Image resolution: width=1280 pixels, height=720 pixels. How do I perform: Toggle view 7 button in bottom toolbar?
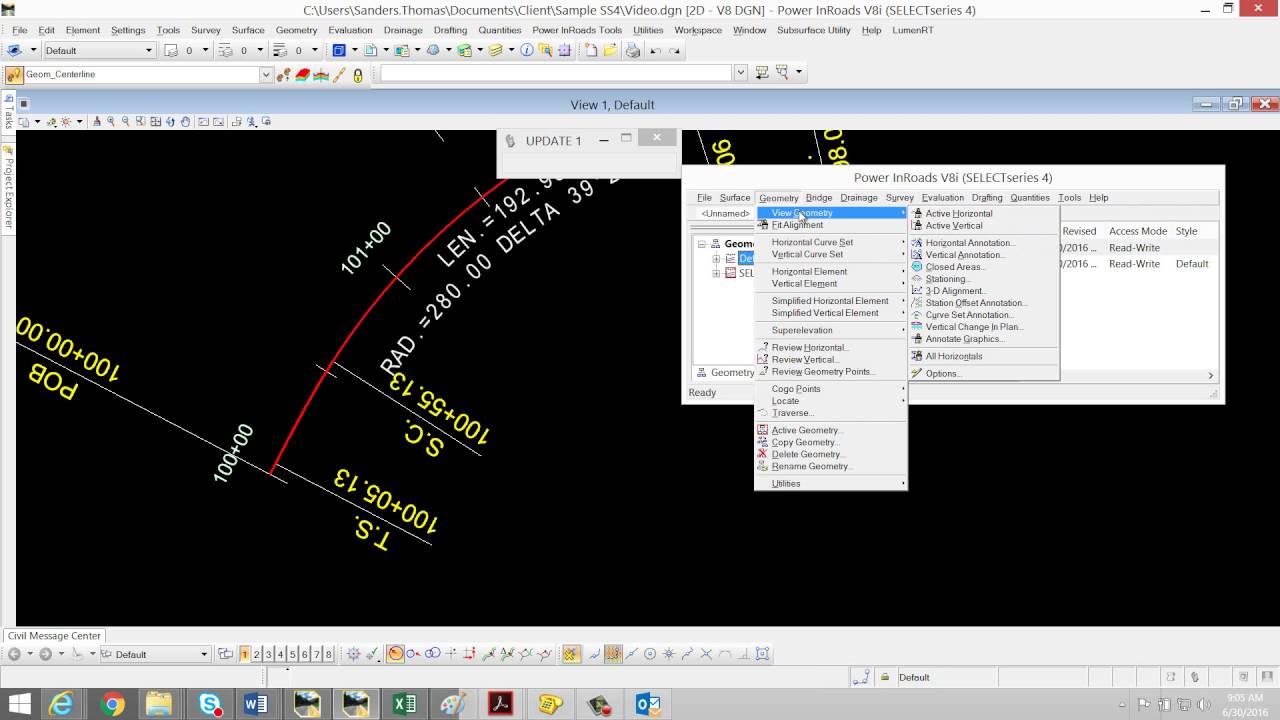[x=316, y=654]
